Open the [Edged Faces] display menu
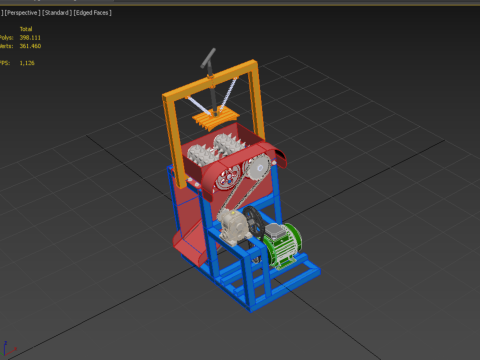This screenshot has height=360, width=480. [x=92, y=13]
